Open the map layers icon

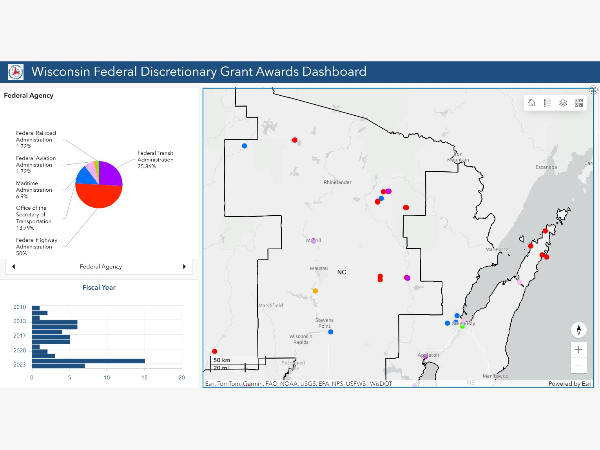563,103
